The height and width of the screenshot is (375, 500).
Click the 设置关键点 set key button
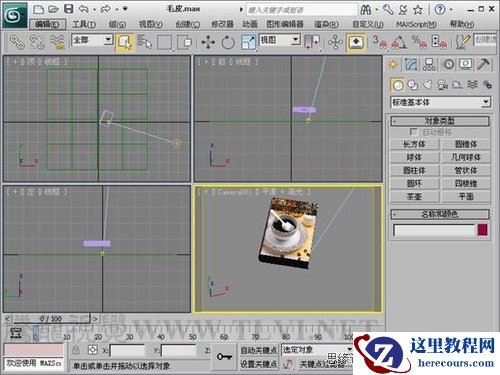pos(259,364)
